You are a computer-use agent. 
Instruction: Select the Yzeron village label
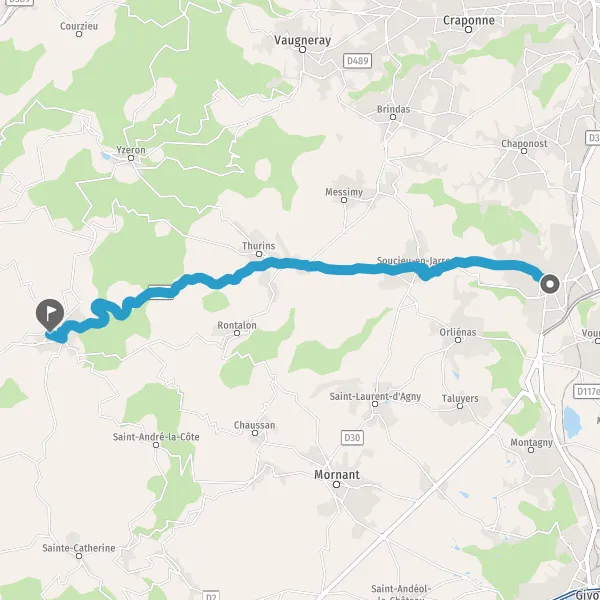click(x=131, y=150)
